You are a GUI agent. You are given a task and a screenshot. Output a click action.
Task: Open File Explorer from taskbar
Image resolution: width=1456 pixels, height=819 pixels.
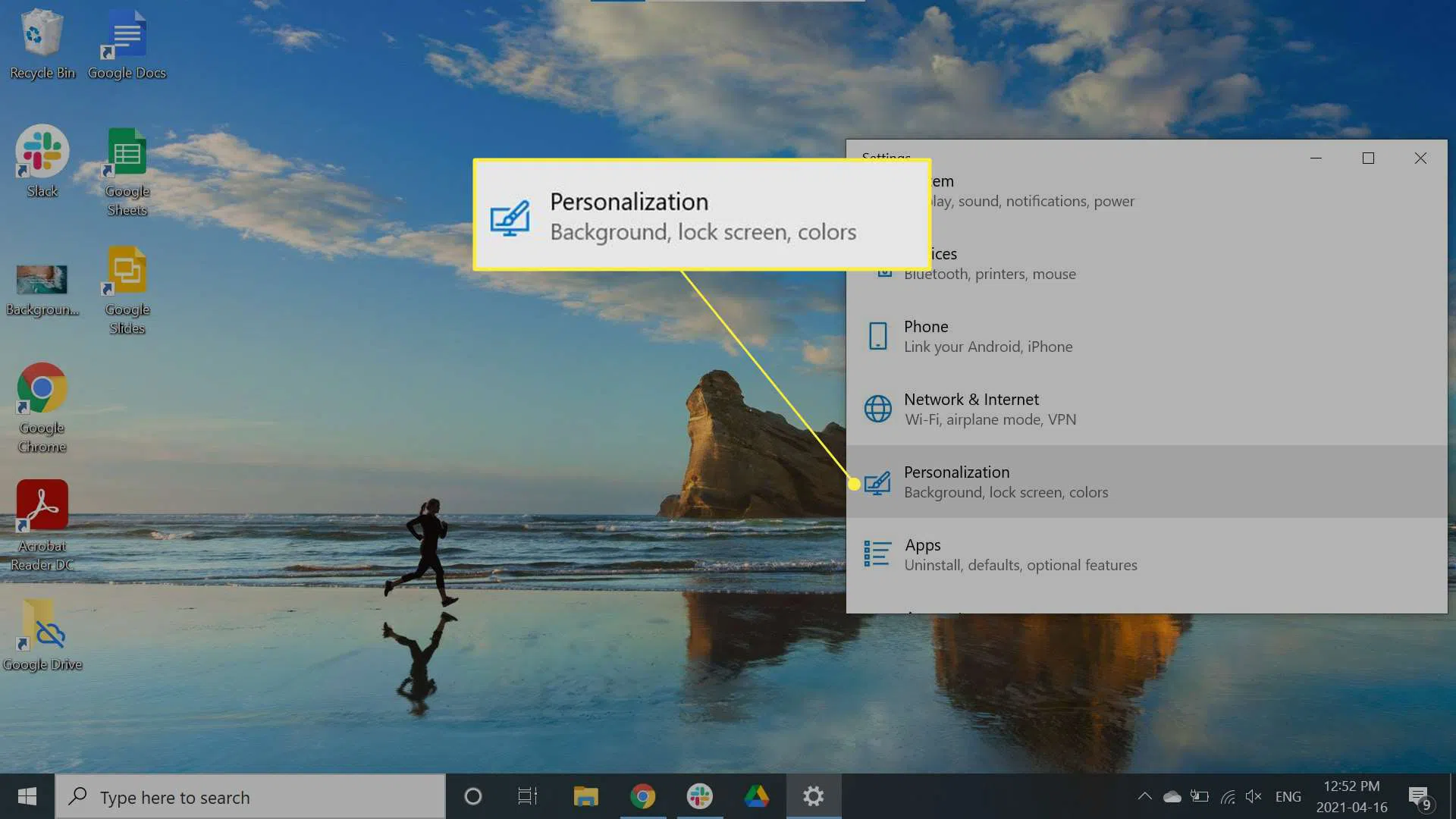pos(585,796)
